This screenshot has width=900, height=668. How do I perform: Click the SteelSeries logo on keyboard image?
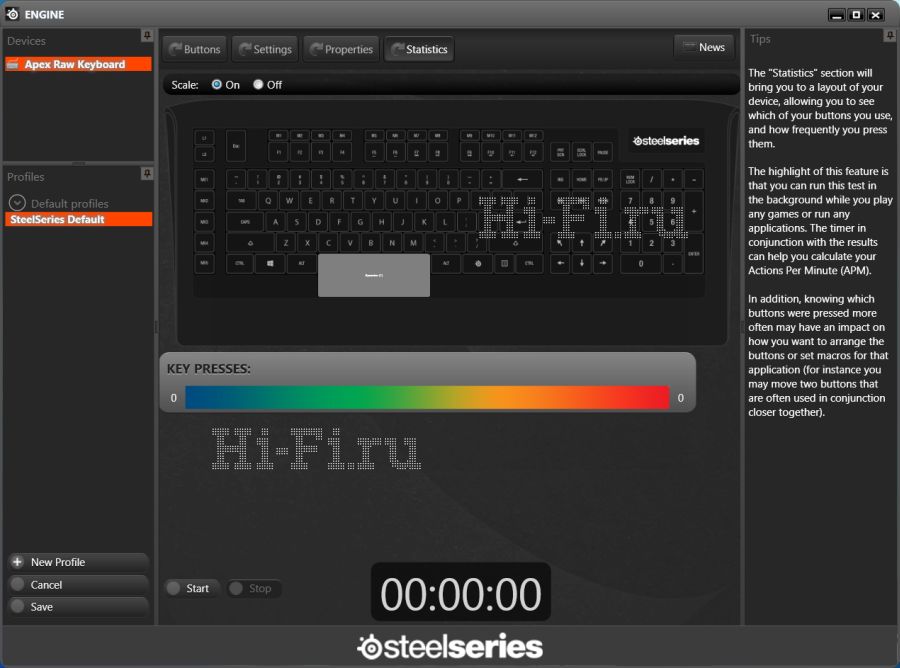point(667,141)
